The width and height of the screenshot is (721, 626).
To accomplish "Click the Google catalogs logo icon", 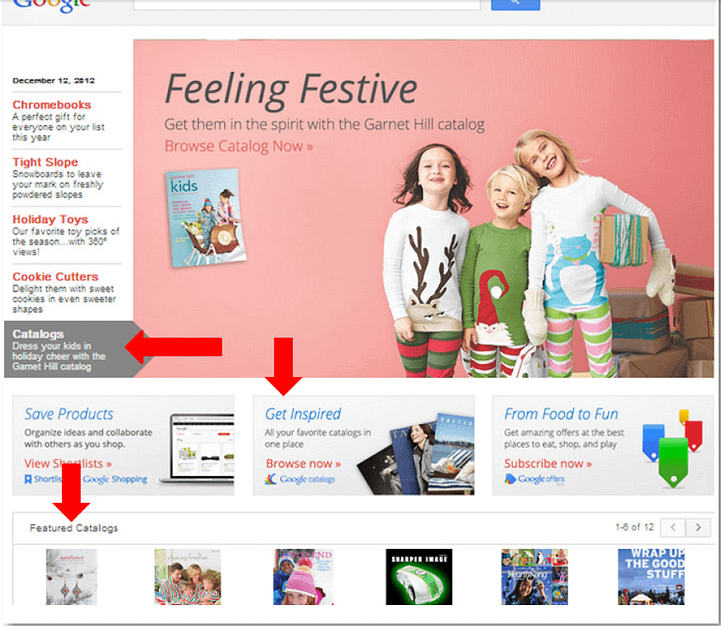I will 271,479.
